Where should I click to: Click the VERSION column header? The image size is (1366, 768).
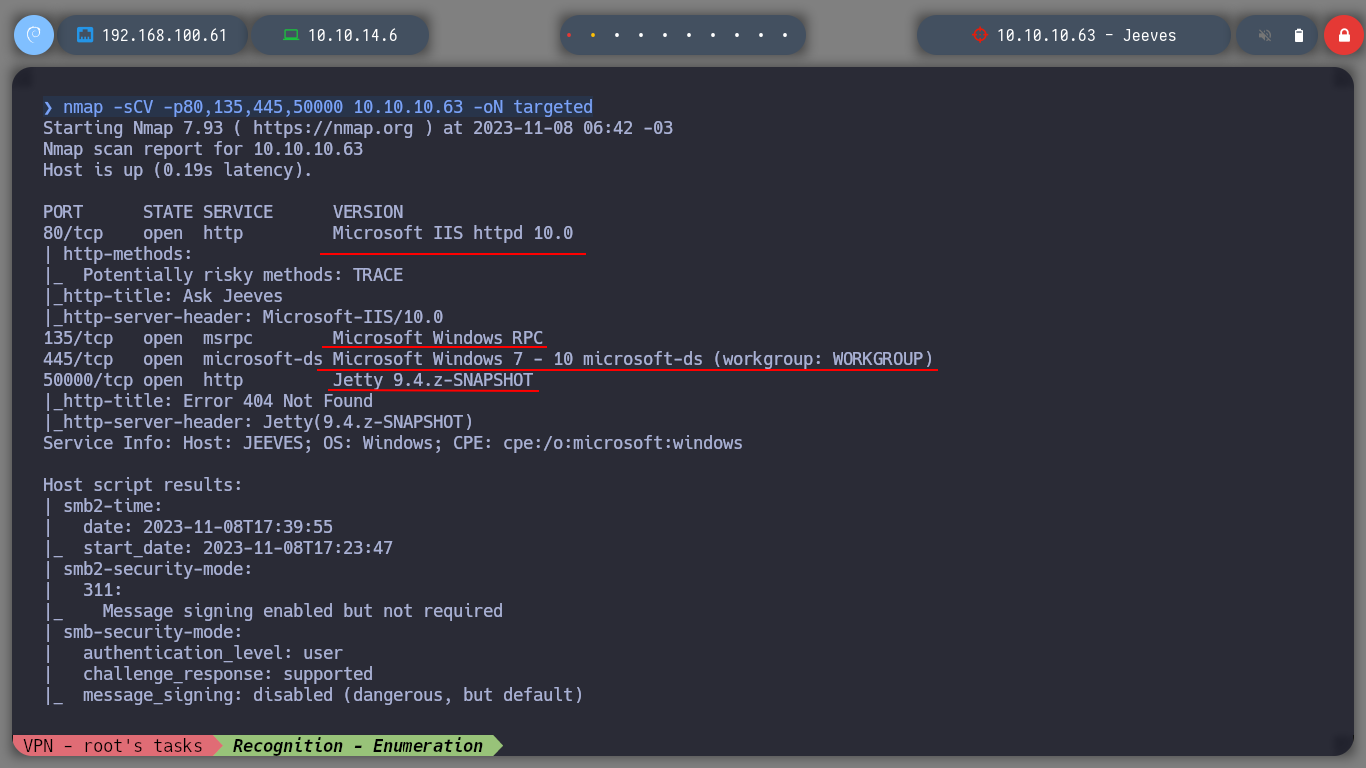point(368,212)
